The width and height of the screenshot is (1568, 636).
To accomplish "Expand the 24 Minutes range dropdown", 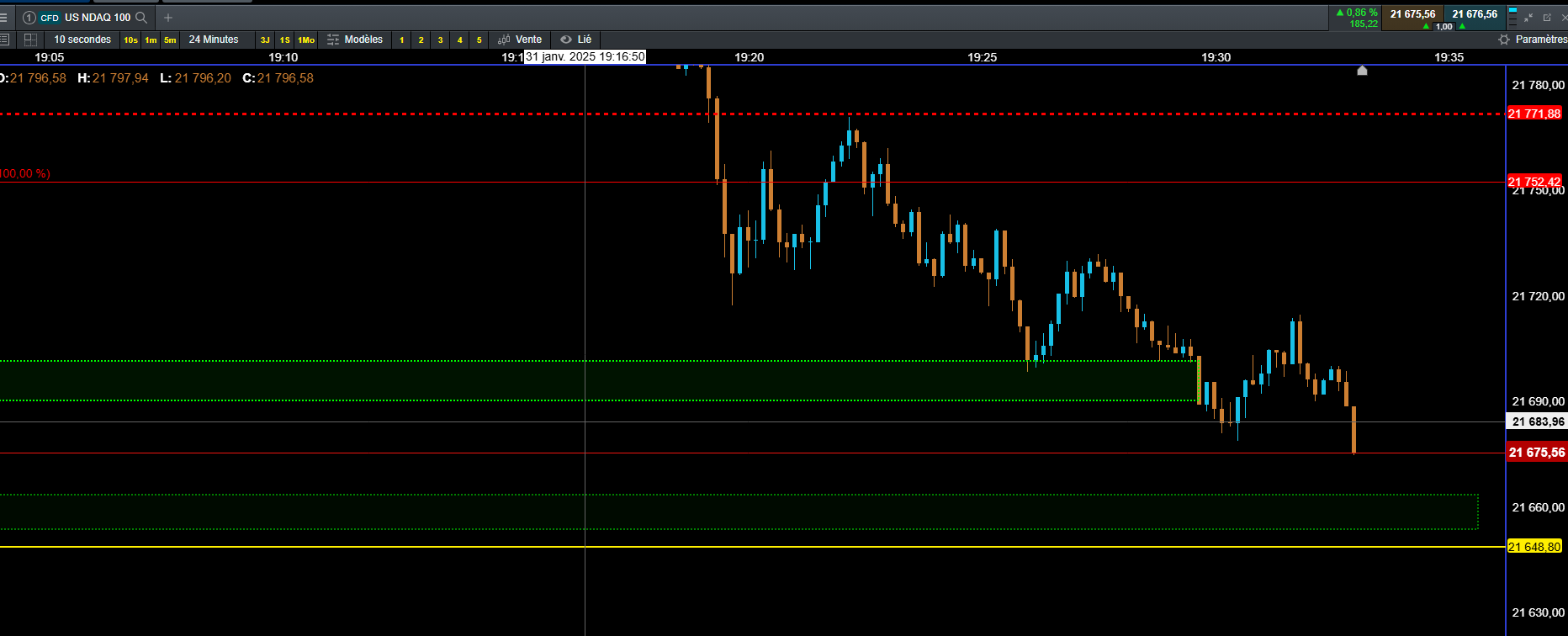I will (214, 40).
